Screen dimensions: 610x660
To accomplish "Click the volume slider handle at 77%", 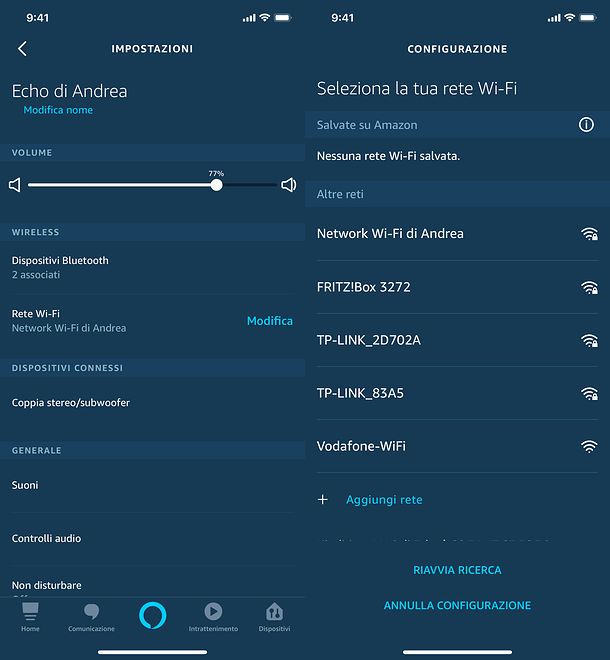I will [x=216, y=185].
